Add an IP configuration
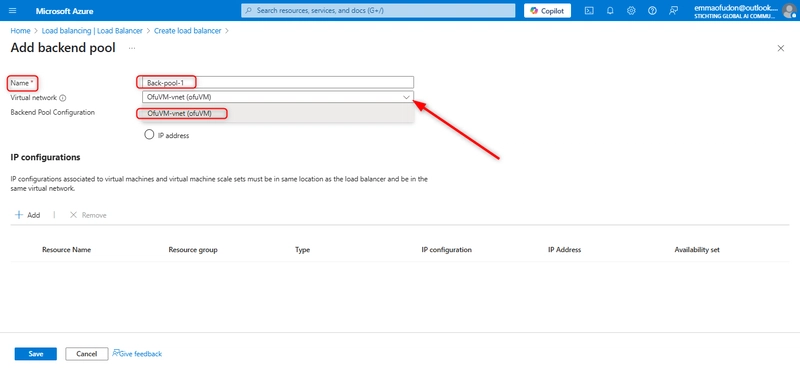This screenshot has width=800, height=375. [x=28, y=215]
